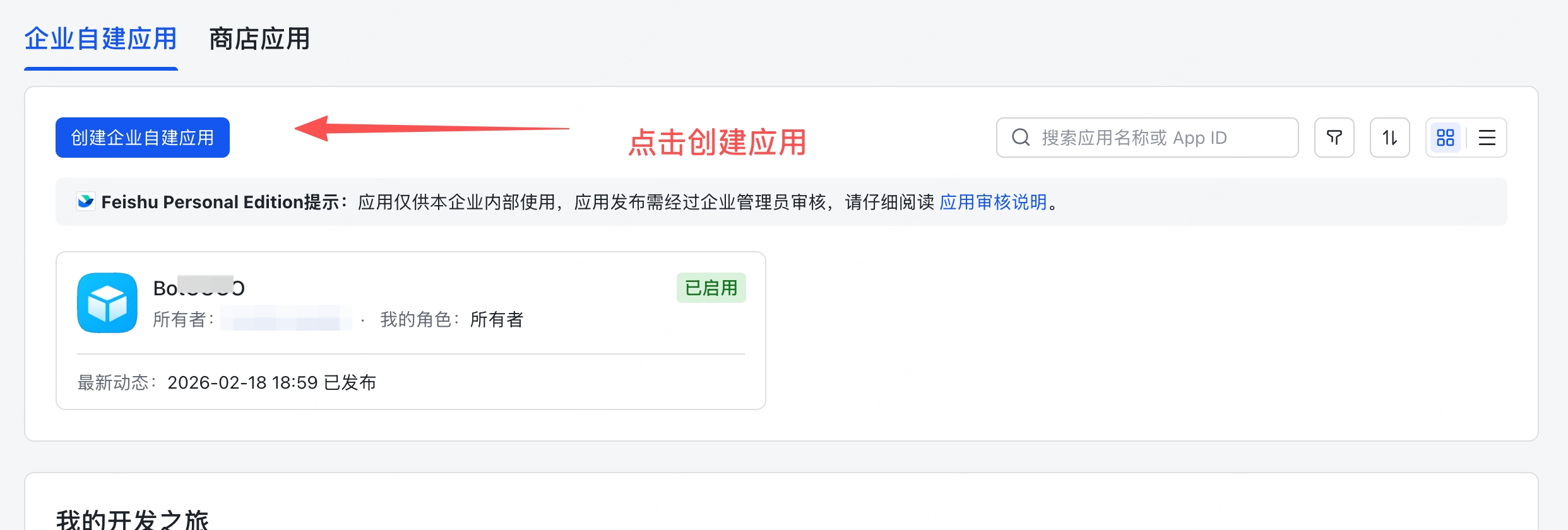
Task: Click the 创建企业自建应用 button
Action: tap(143, 138)
